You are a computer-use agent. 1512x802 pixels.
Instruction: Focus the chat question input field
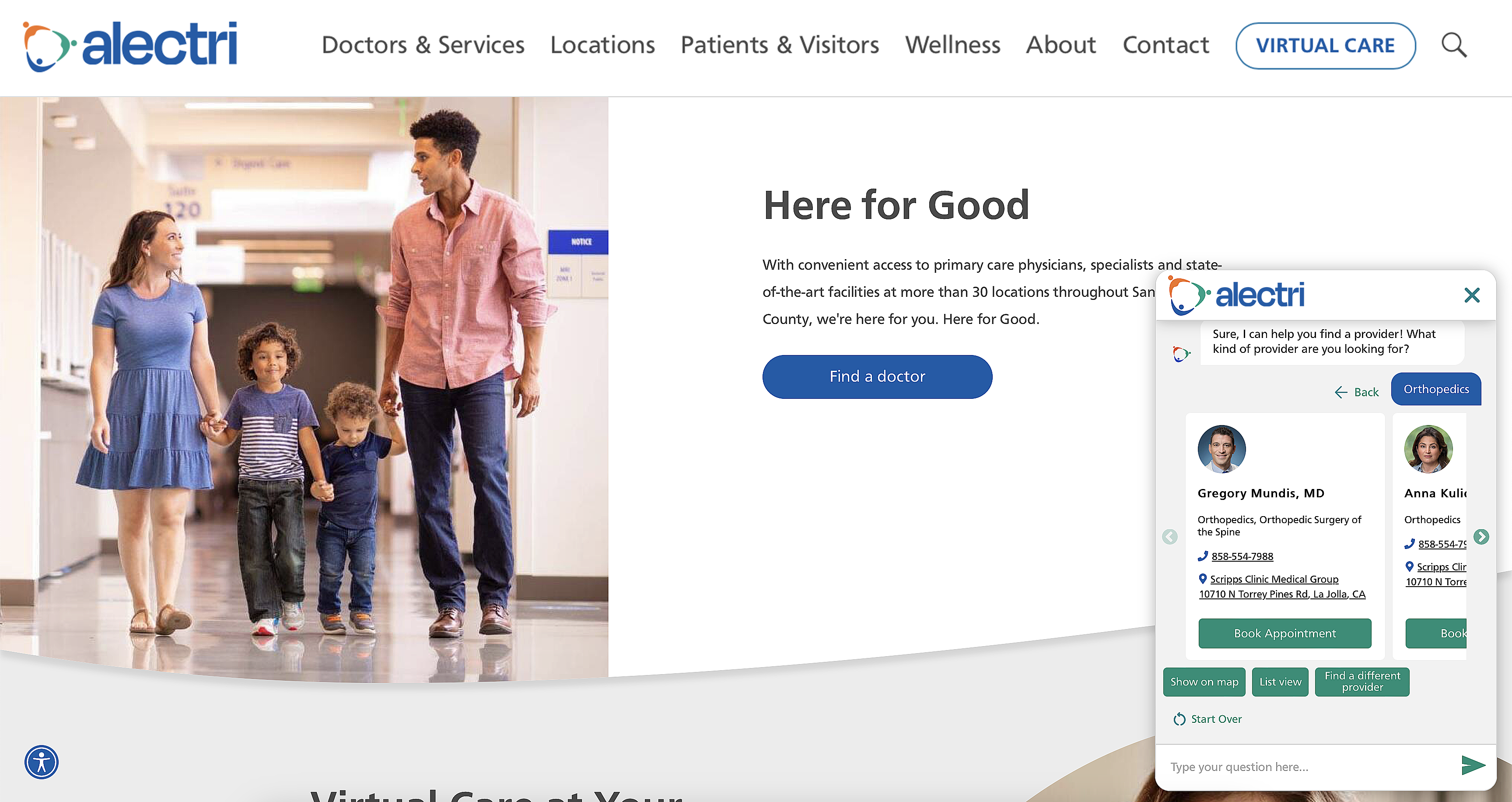tap(1309, 767)
